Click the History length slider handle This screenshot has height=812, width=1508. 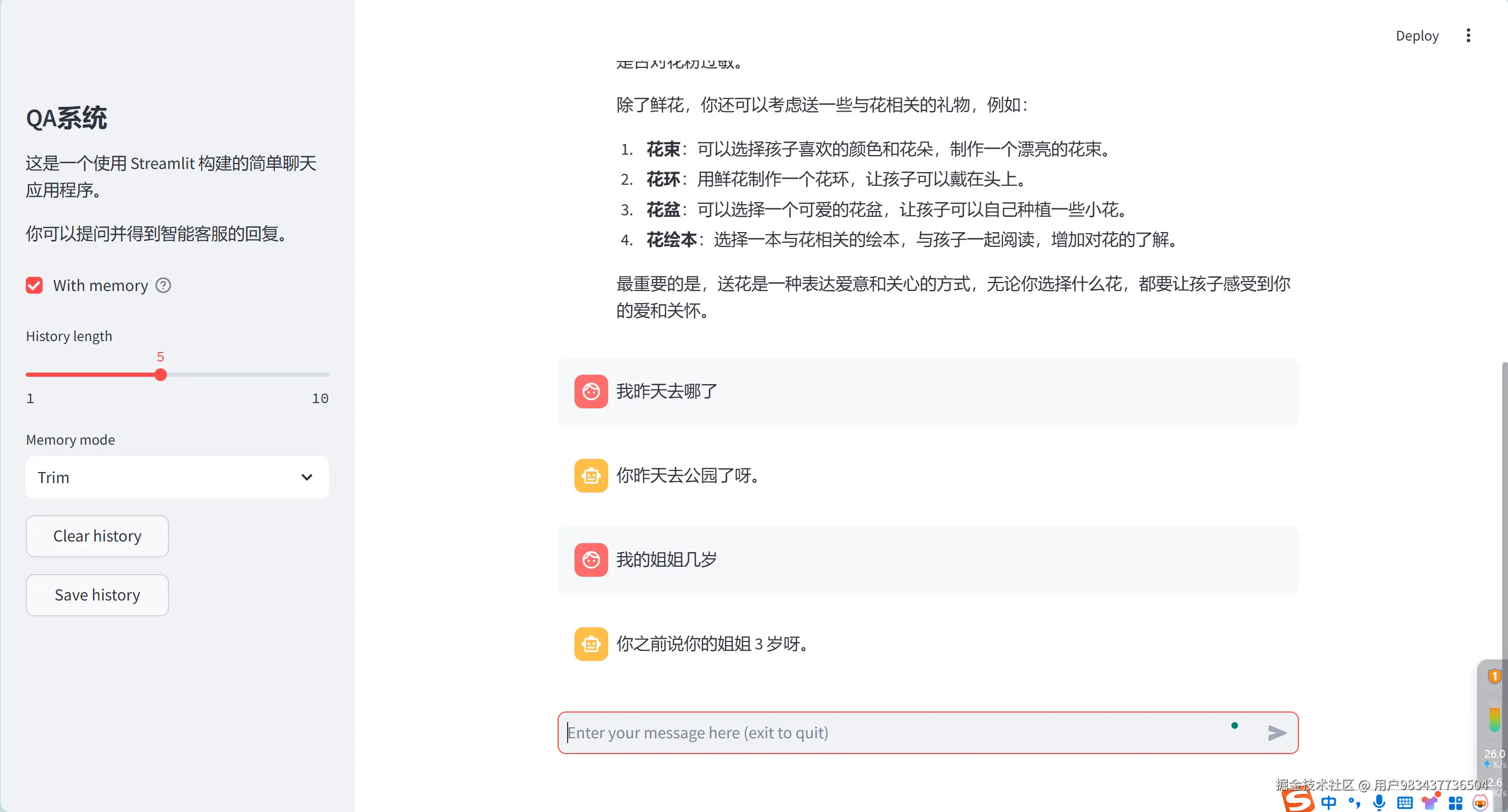point(161,374)
